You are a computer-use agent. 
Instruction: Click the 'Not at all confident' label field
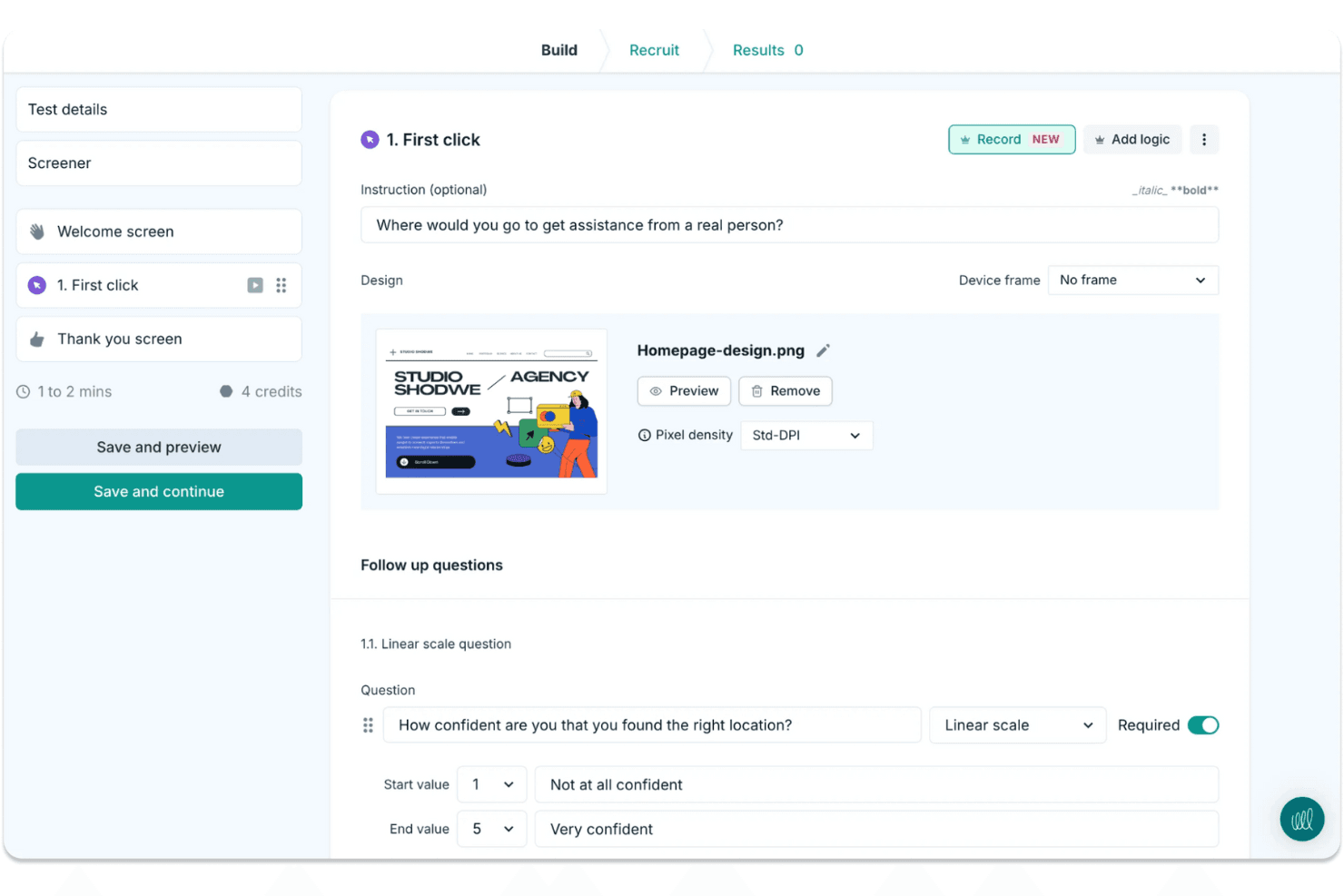[x=876, y=784]
